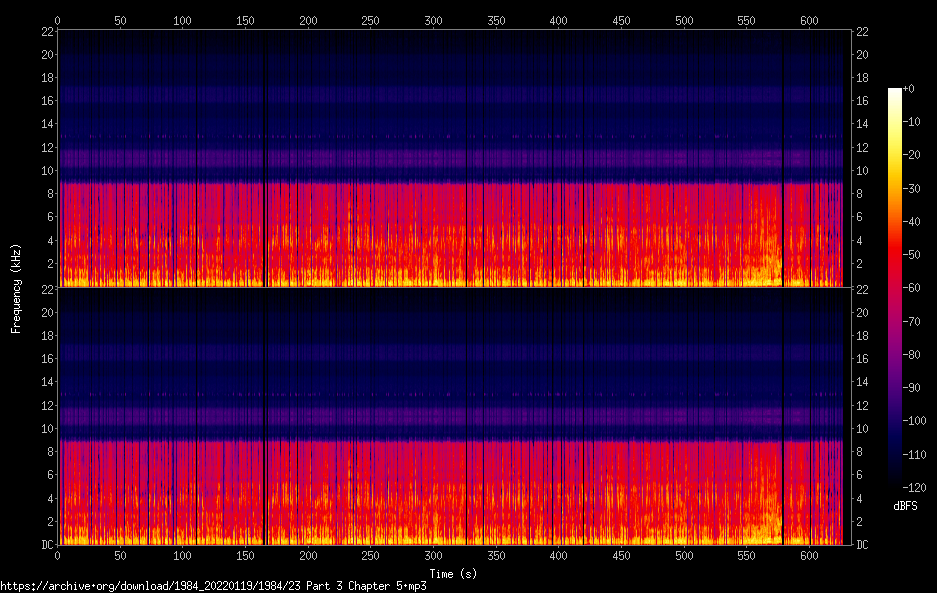The height and width of the screenshot is (593, 937).
Task: Click the '0' tick on bottom time axis
Action: click(57, 555)
